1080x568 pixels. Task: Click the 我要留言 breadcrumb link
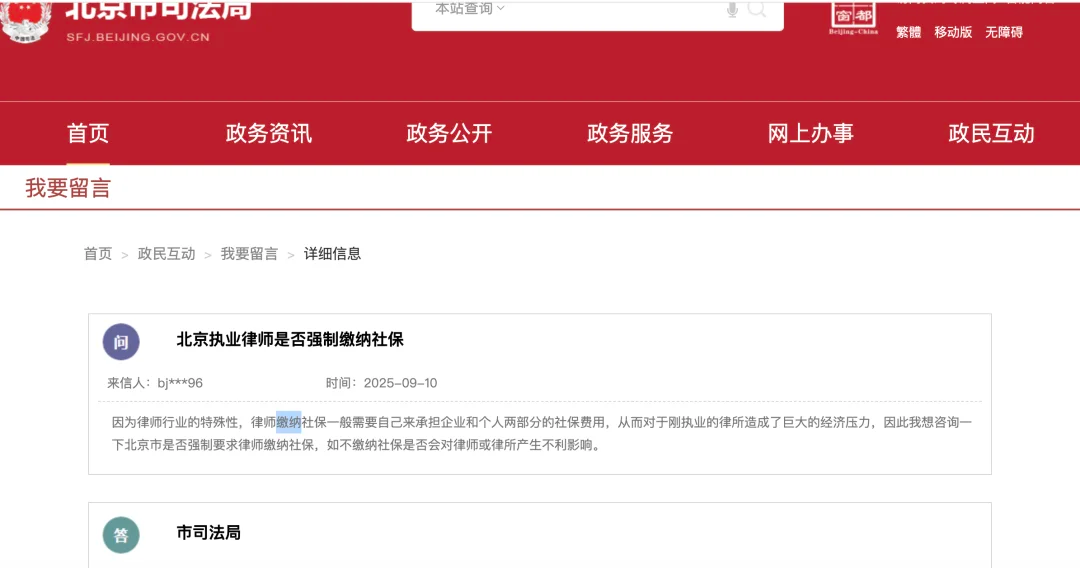pos(249,254)
